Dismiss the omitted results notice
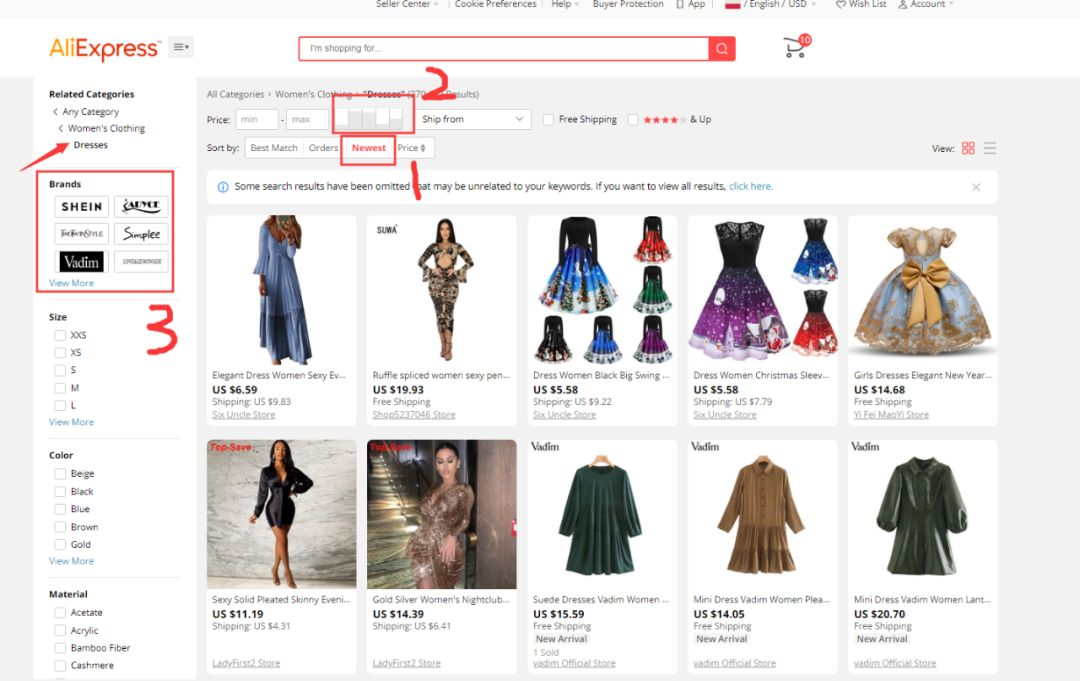The image size is (1080, 681). [976, 187]
